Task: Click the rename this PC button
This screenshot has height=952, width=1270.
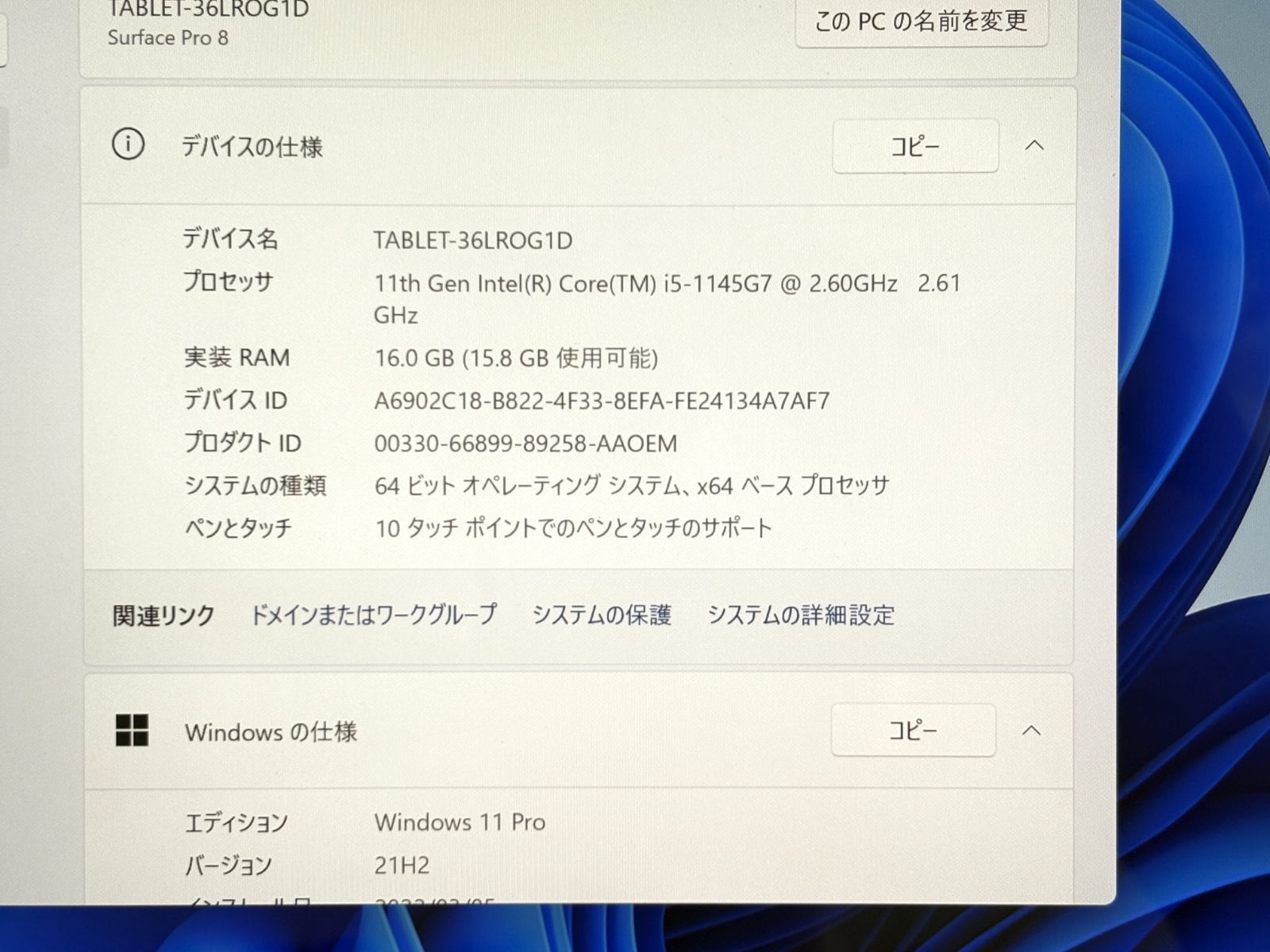Action: tap(922, 21)
